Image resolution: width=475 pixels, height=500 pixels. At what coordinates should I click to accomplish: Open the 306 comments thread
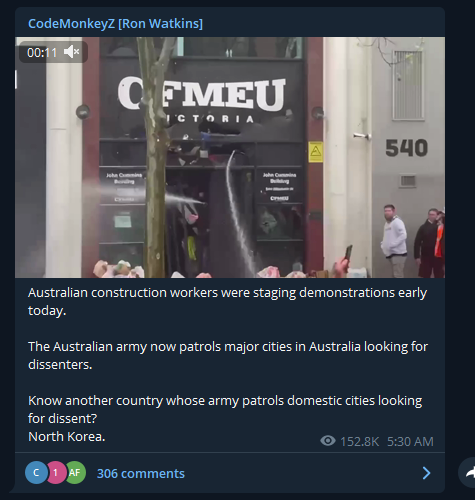click(140, 473)
